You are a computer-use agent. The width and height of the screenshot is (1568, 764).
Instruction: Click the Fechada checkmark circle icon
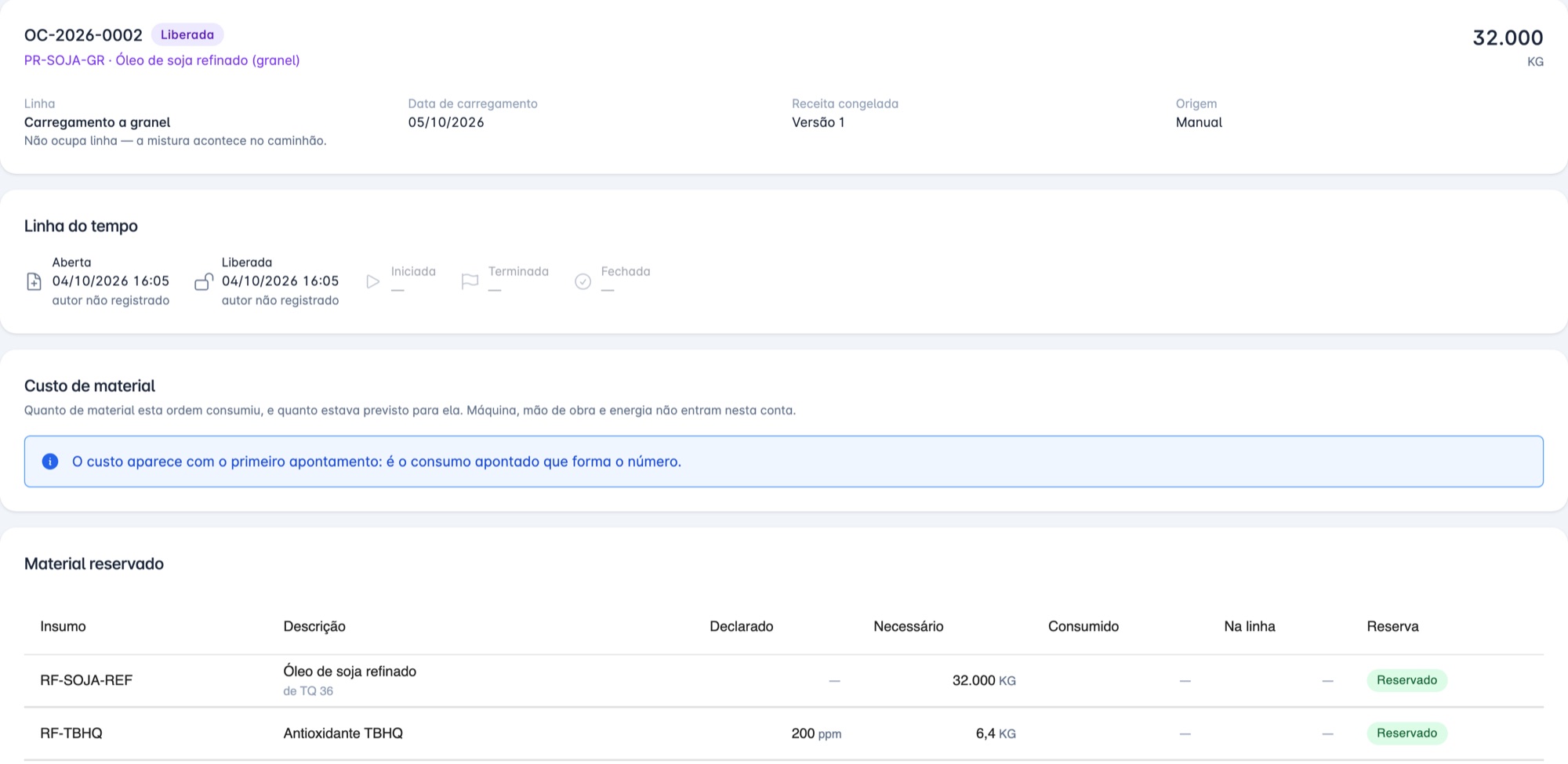(x=583, y=281)
